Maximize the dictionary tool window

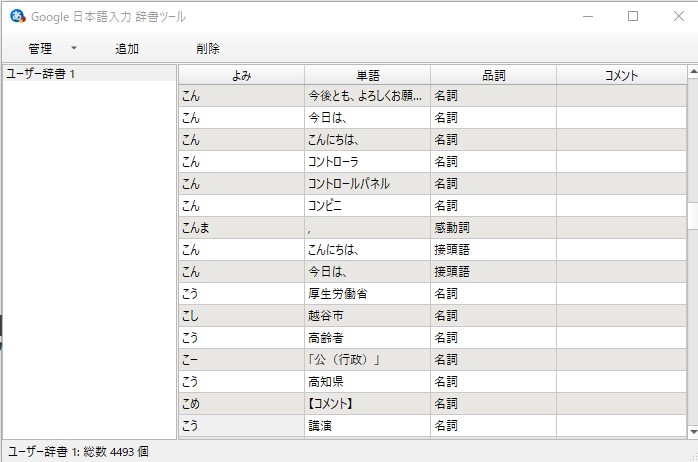[x=632, y=16]
